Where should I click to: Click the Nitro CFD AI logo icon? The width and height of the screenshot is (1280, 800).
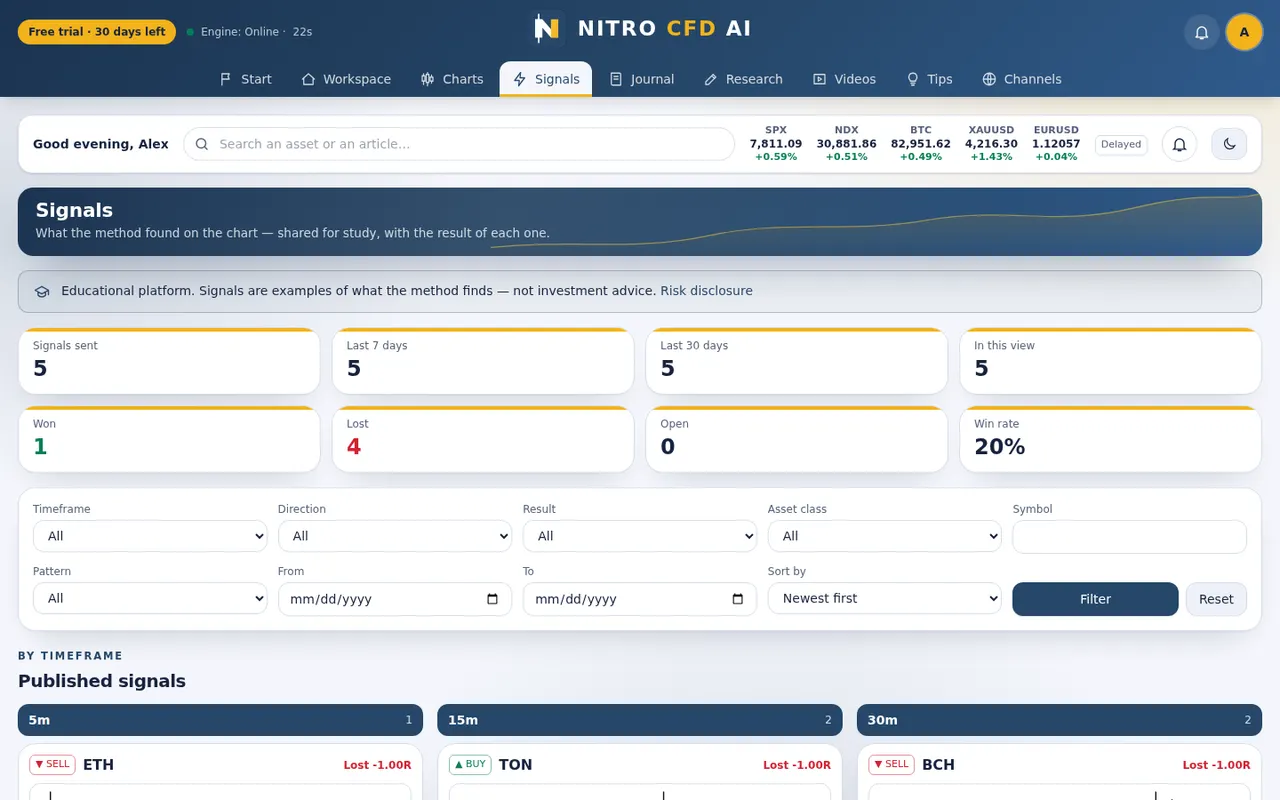point(547,29)
